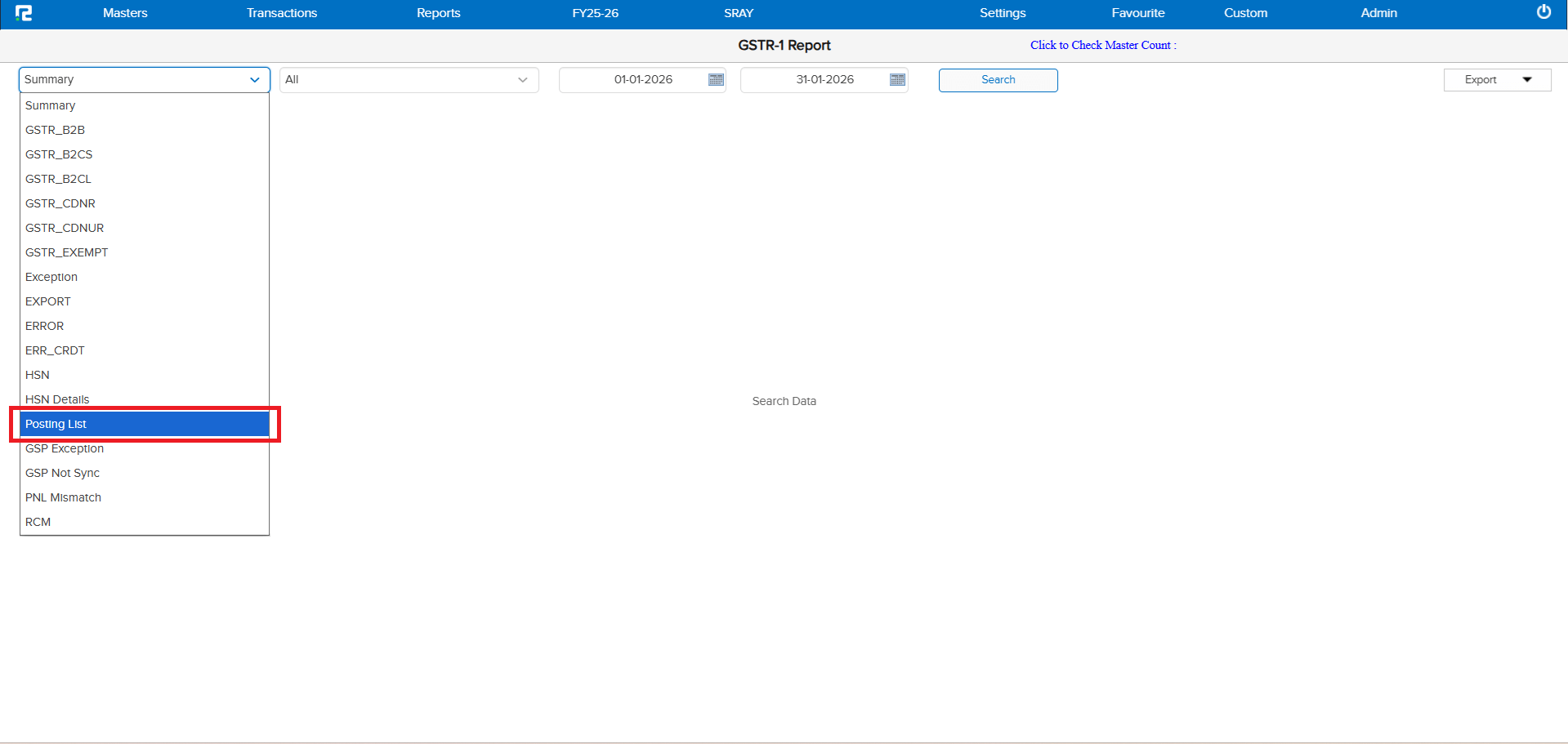
Task: Open 'Click to Check Master Count' link
Action: tap(1101, 45)
